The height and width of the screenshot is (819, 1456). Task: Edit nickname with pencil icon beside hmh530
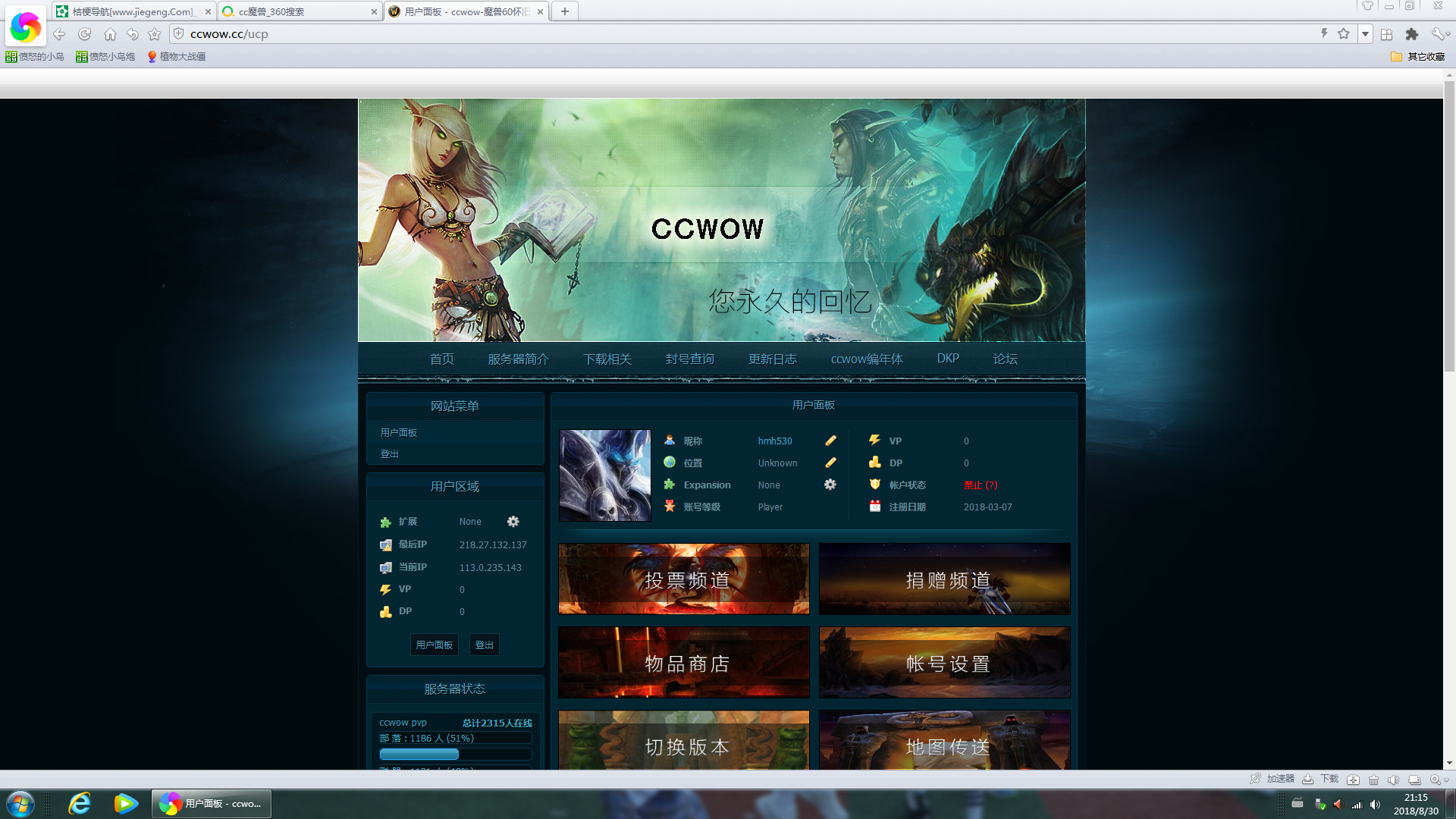tap(830, 441)
